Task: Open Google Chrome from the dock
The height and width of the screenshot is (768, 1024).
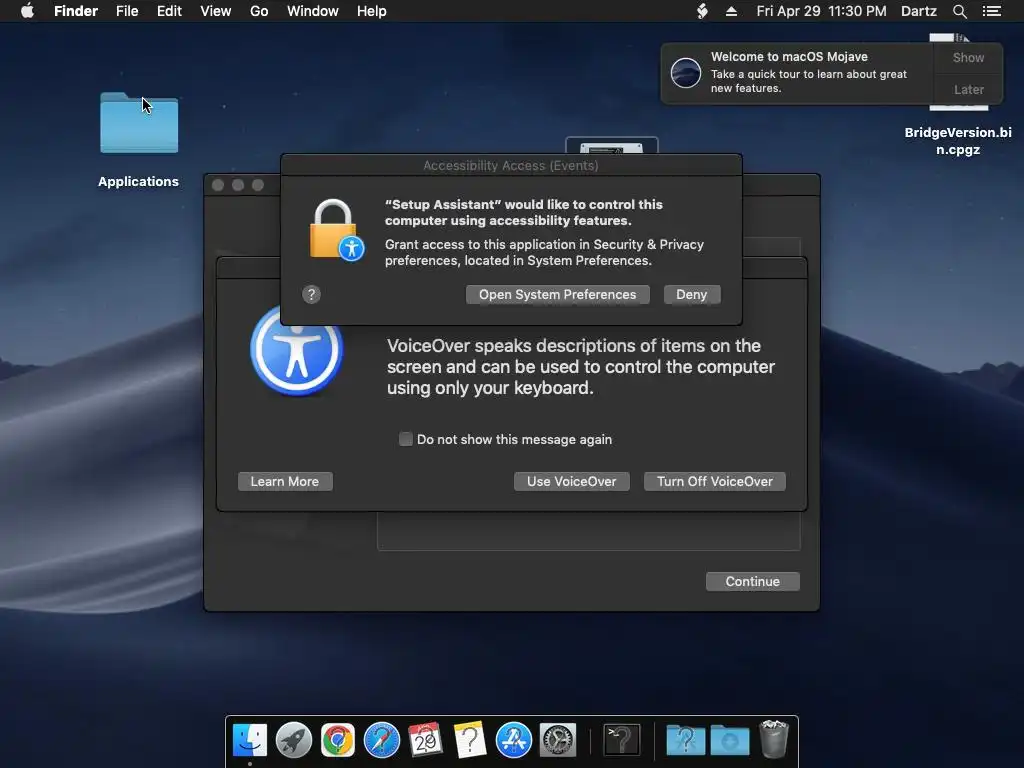Action: (338, 740)
